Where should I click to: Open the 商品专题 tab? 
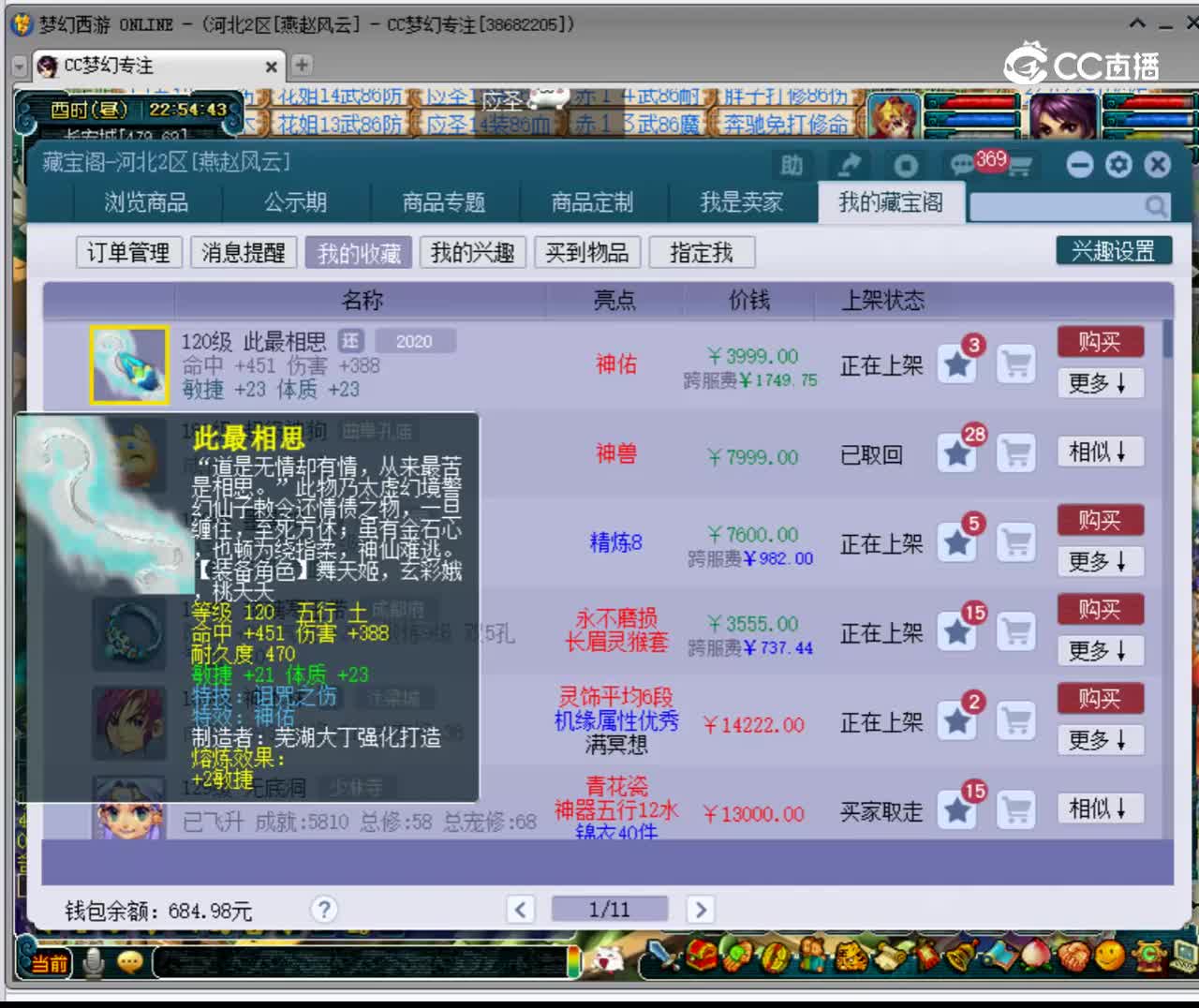click(x=444, y=202)
